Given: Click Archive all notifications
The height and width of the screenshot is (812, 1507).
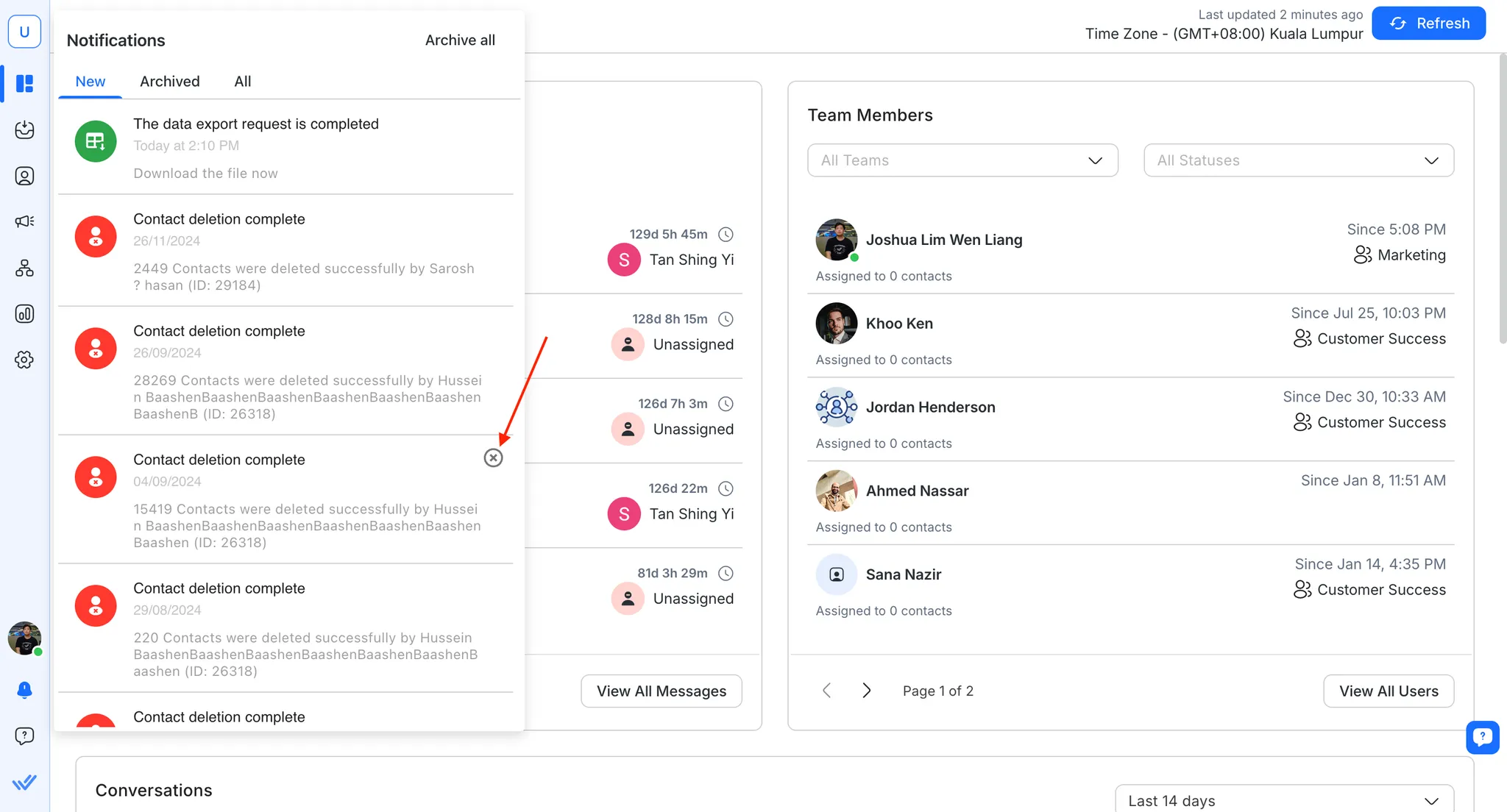Looking at the screenshot, I should coord(459,40).
